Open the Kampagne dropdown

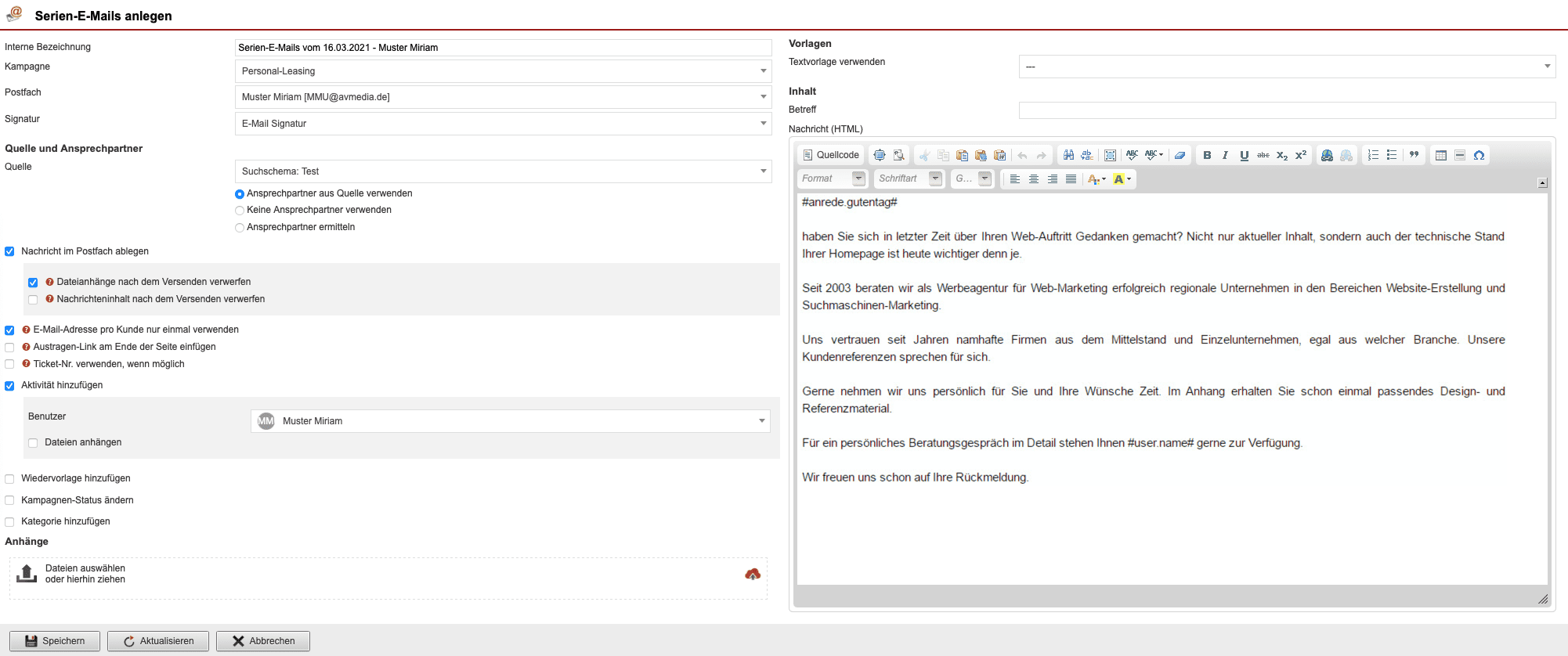click(503, 71)
